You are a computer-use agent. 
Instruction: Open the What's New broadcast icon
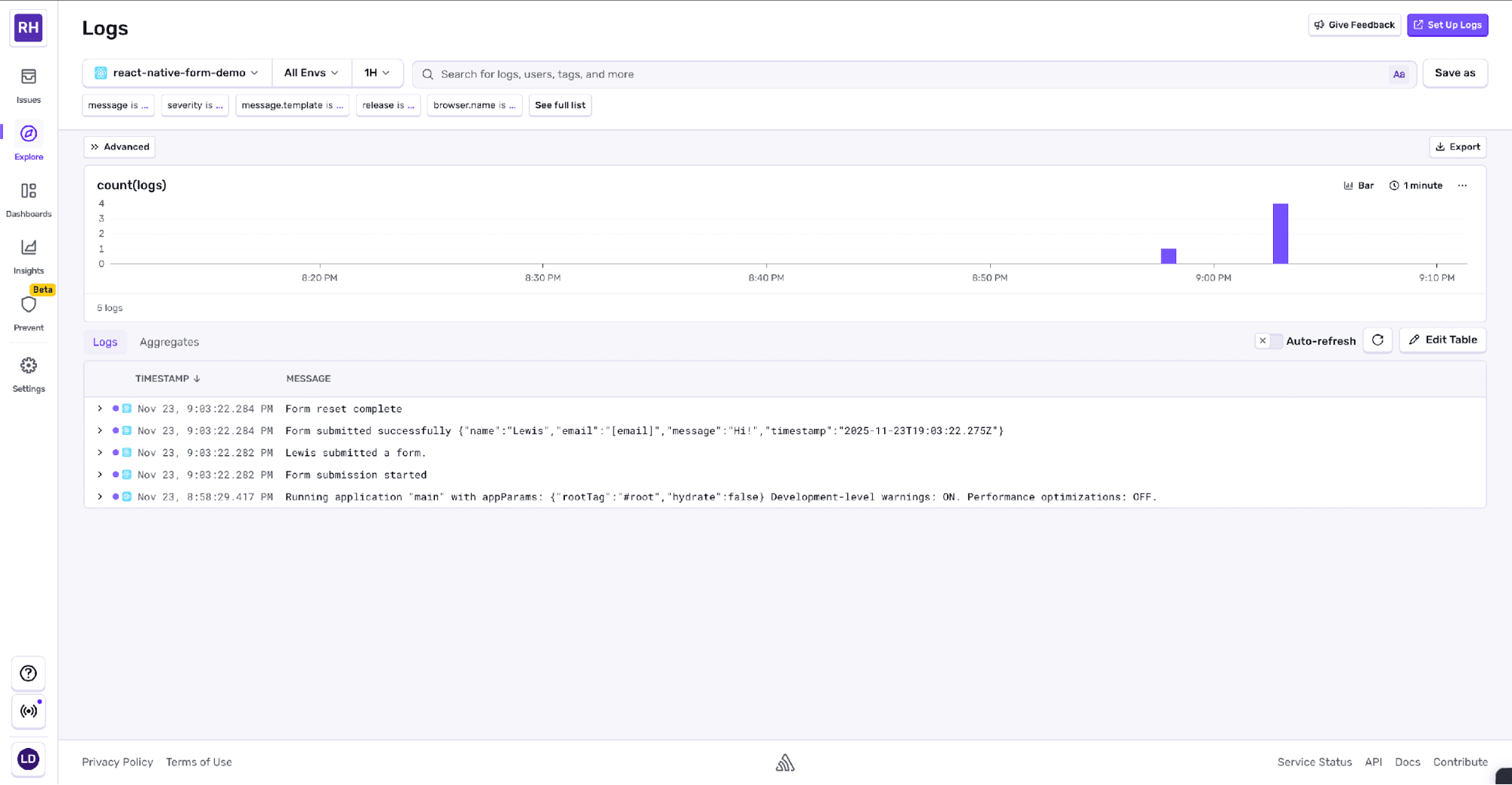pos(28,711)
